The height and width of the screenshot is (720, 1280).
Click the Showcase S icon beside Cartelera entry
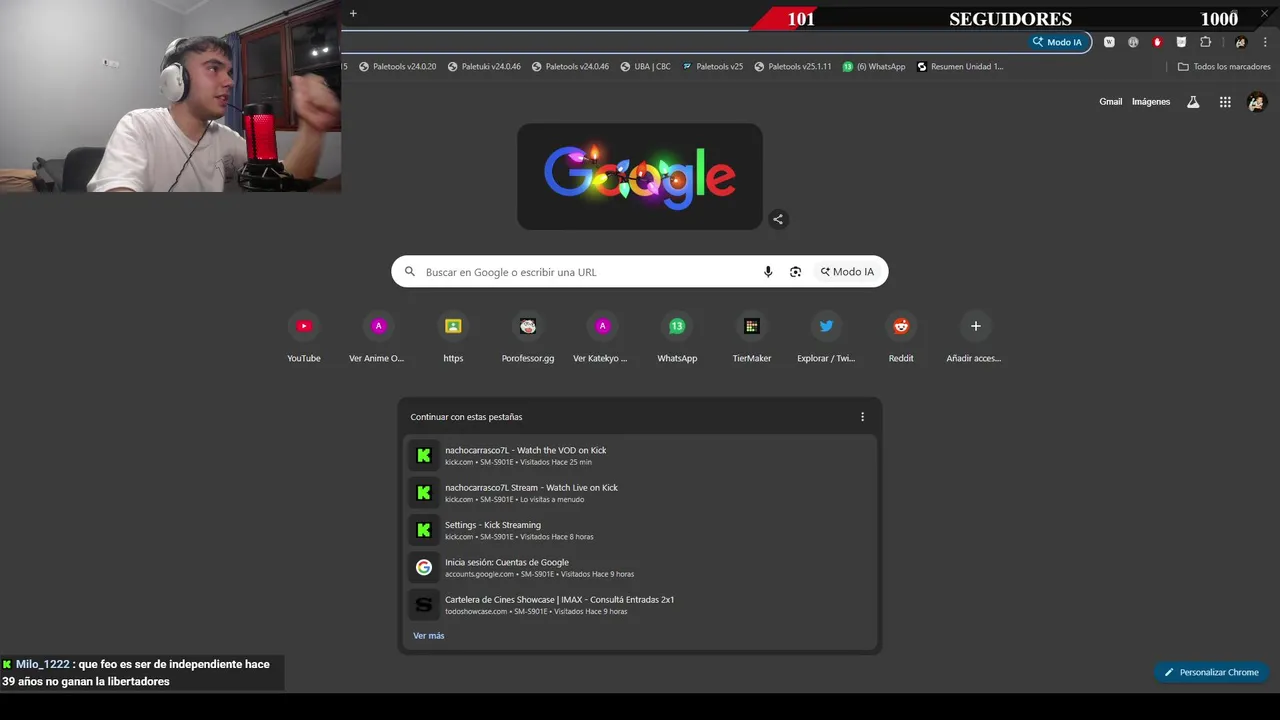pyautogui.click(x=424, y=605)
